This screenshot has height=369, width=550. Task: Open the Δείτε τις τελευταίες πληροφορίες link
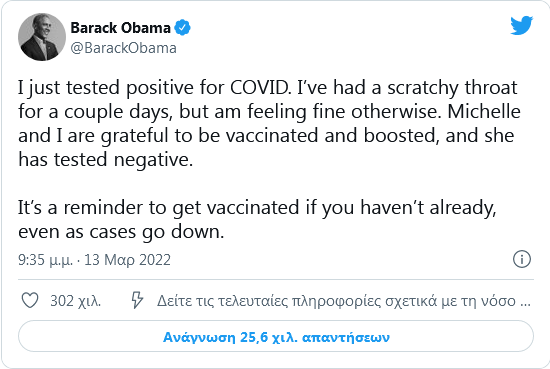343,301
